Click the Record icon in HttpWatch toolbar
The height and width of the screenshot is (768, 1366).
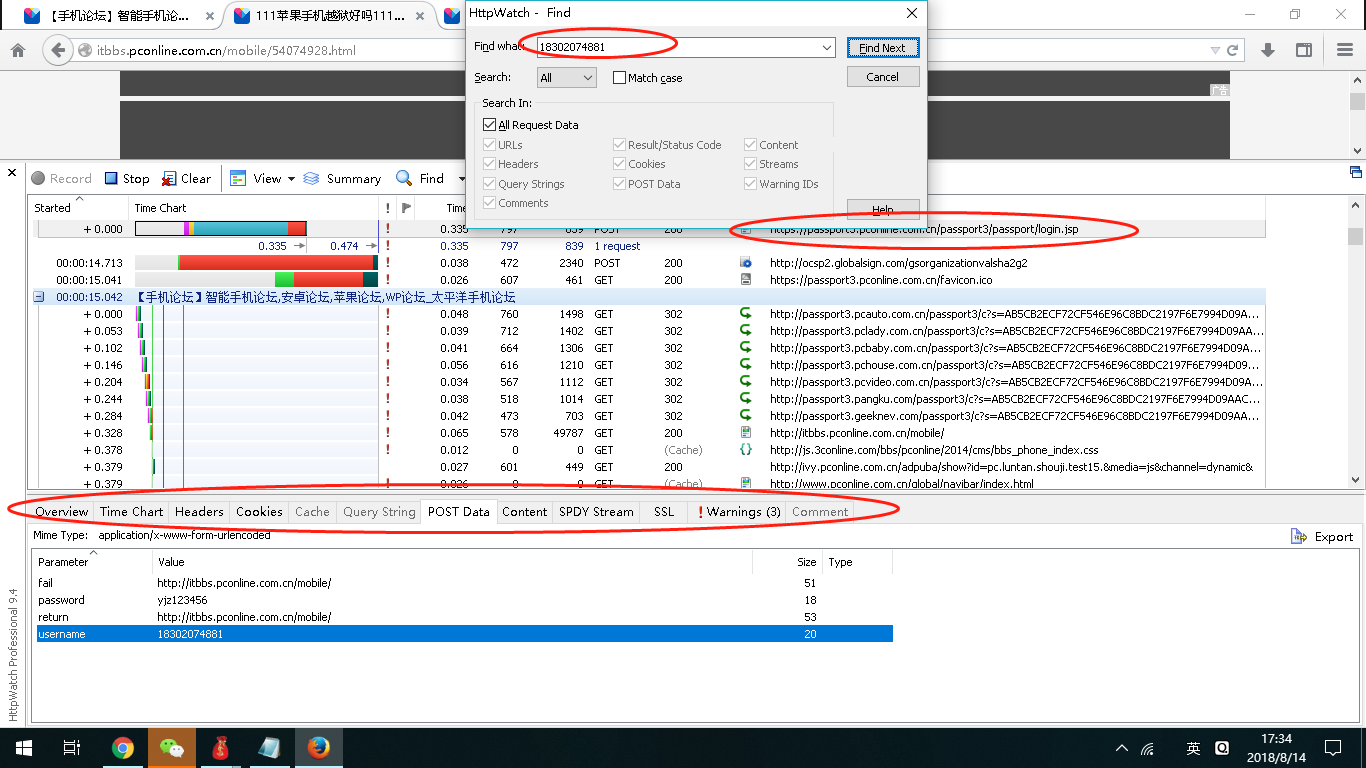(x=39, y=179)
